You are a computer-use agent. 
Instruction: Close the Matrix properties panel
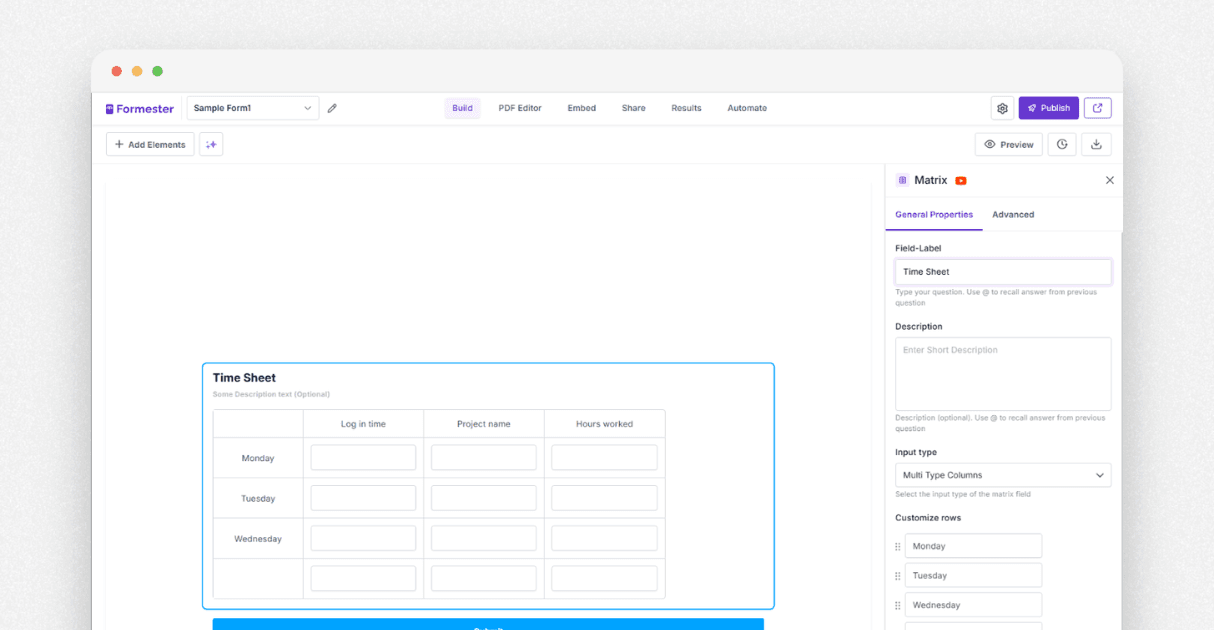[1109, 180]
